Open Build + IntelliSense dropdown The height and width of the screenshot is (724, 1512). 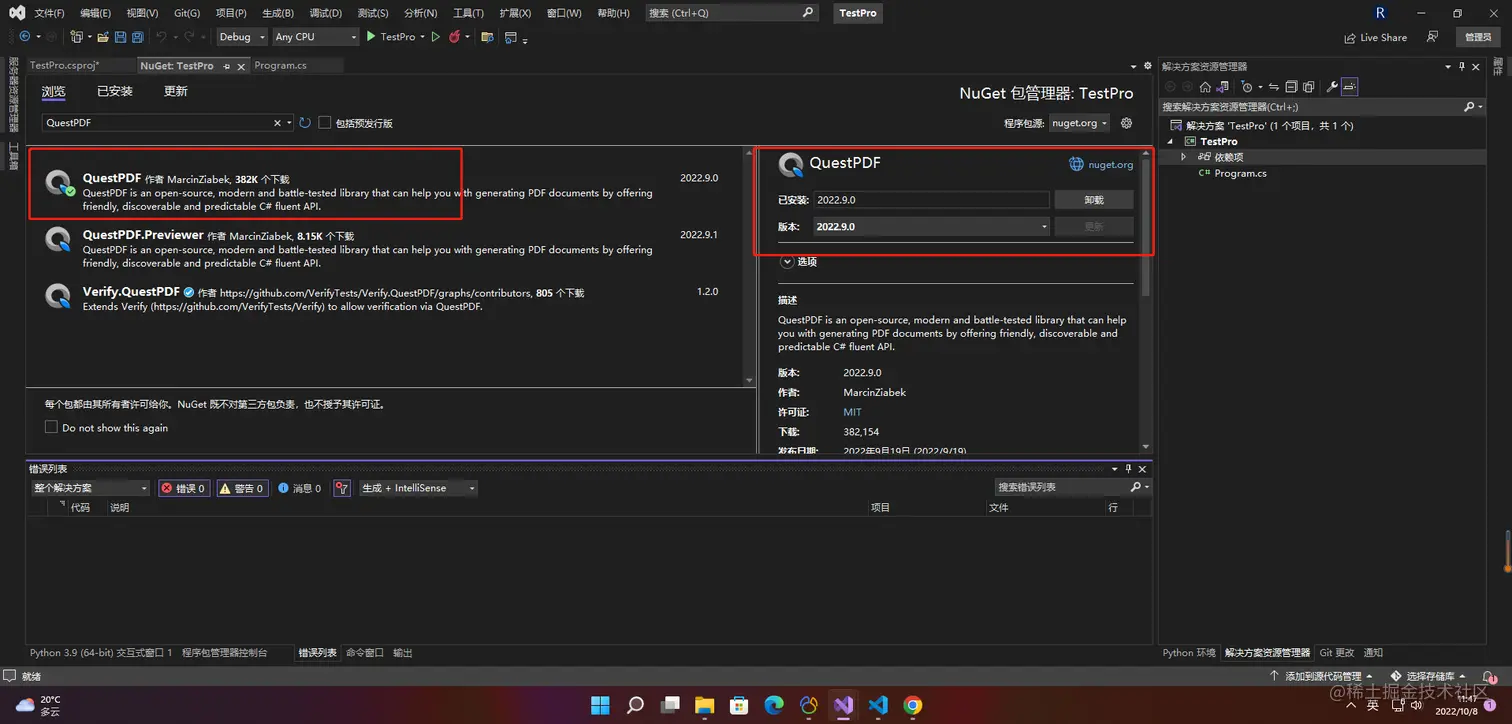tap(418, 488)
